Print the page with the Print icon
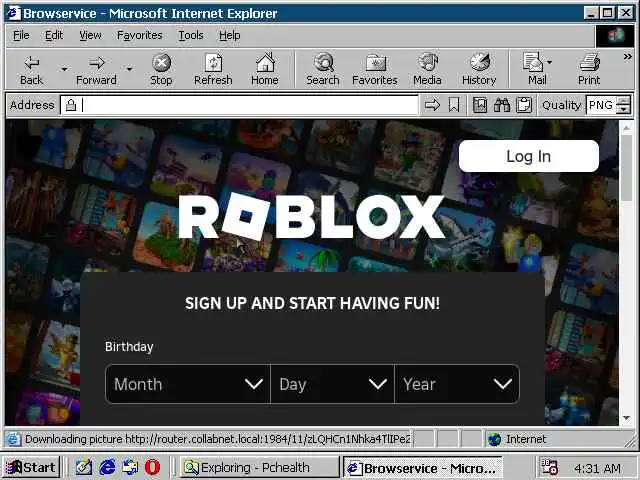The height and width of the screenshot is (480, 640). (589, 62)
